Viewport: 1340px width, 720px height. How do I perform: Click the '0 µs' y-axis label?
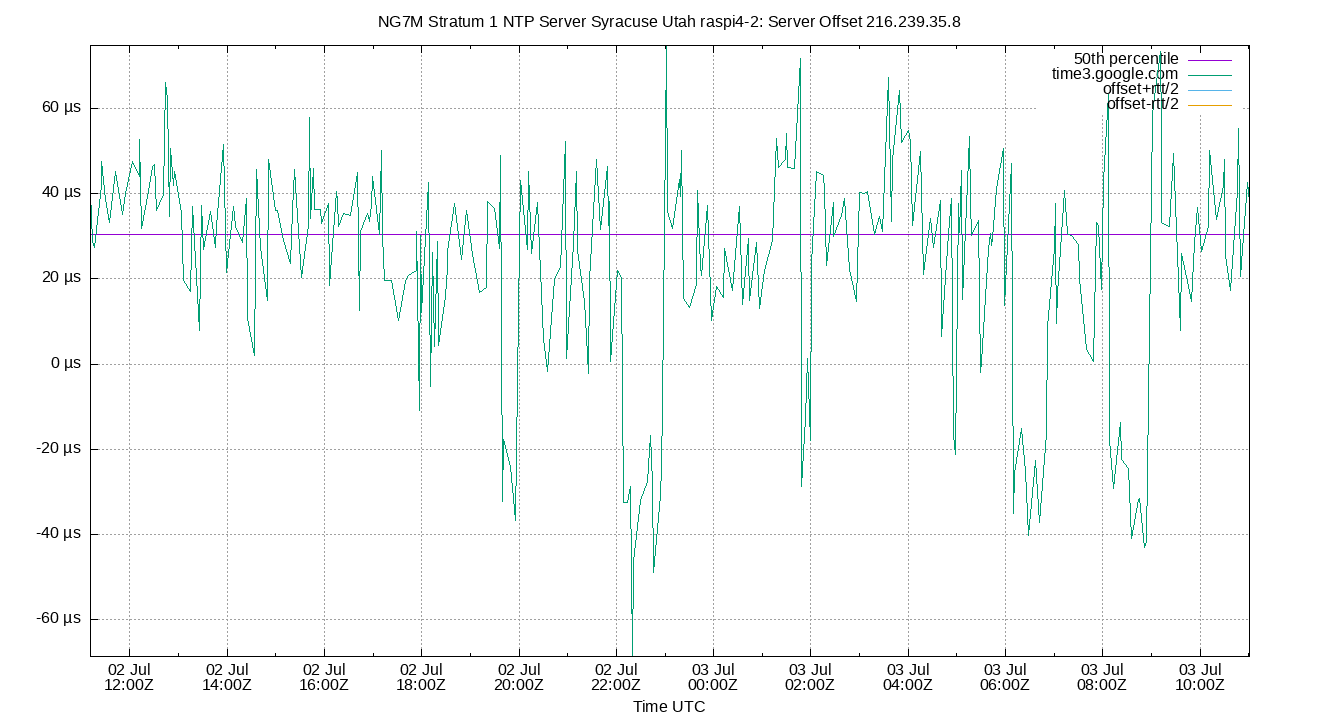(65, 364)
